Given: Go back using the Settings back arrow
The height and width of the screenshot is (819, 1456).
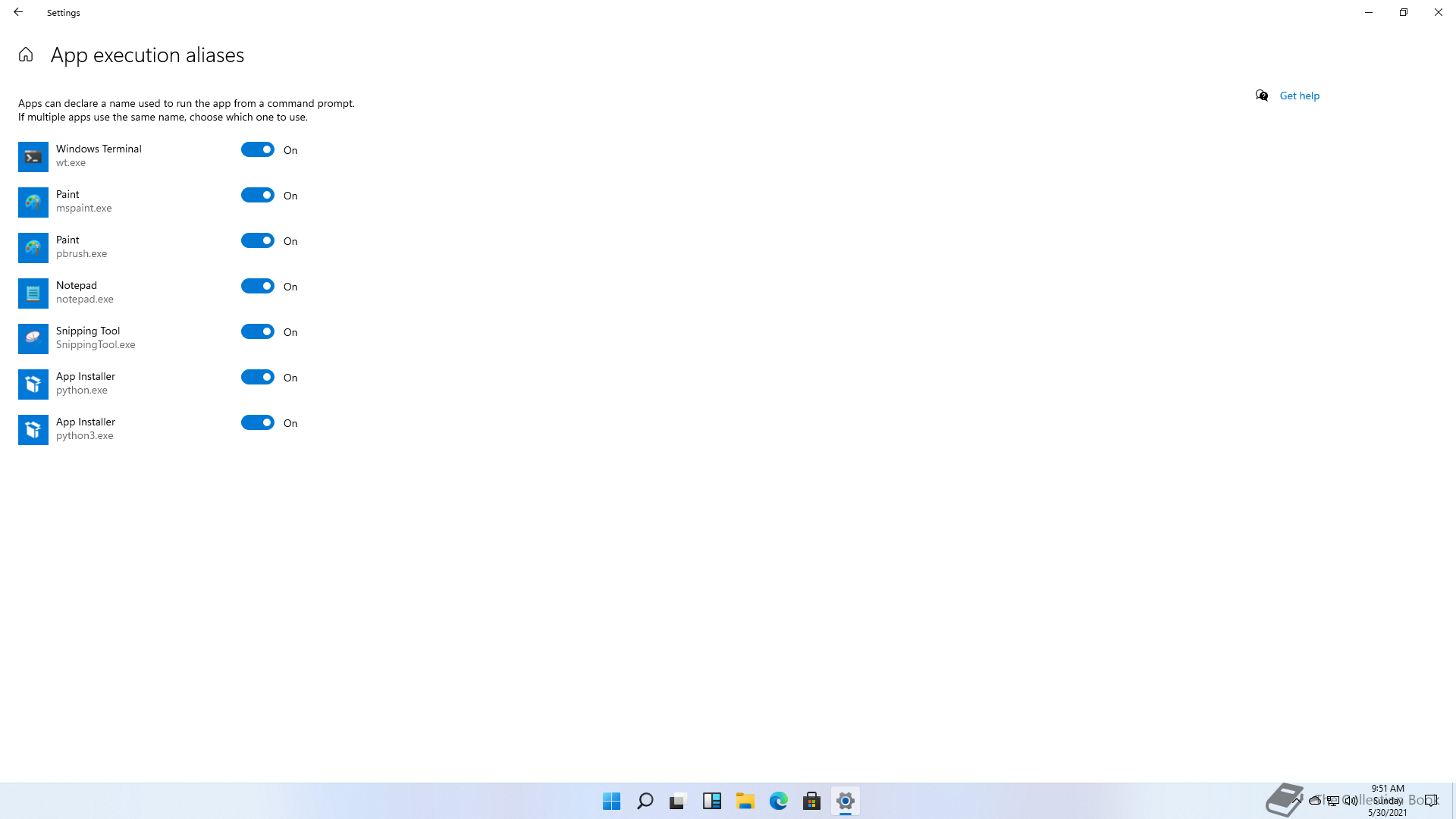Looking at the screenshot, I should tap(18, 12).
